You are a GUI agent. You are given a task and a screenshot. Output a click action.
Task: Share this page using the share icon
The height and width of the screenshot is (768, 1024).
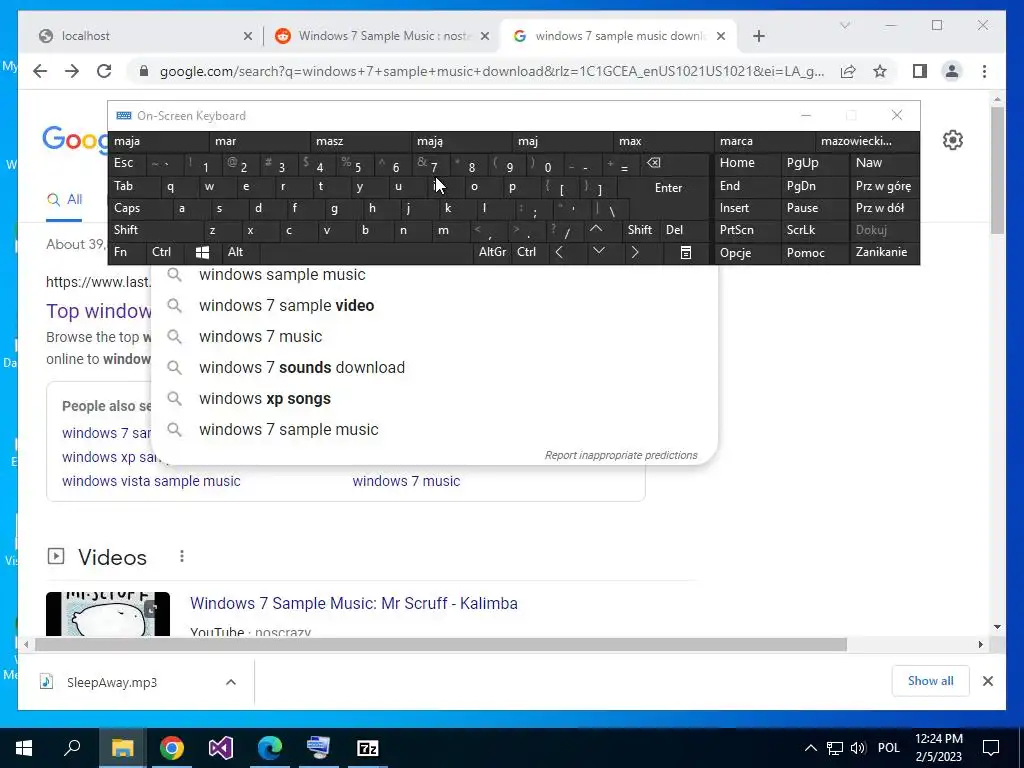click(848, 71)
